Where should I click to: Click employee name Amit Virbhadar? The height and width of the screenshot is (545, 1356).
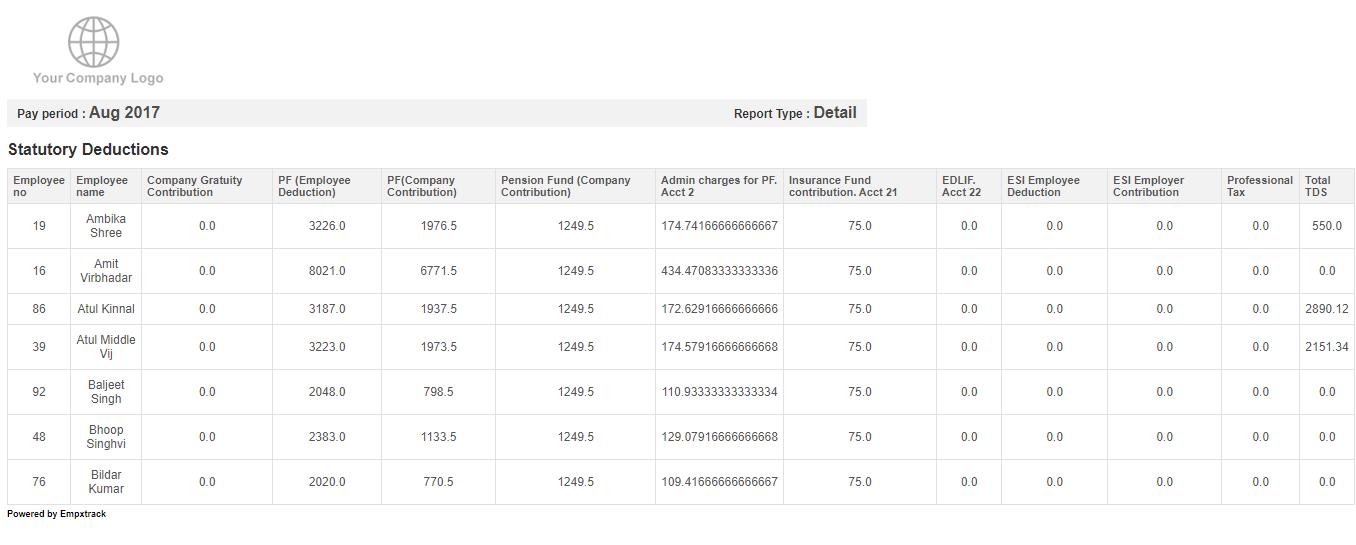coord(106,271)
